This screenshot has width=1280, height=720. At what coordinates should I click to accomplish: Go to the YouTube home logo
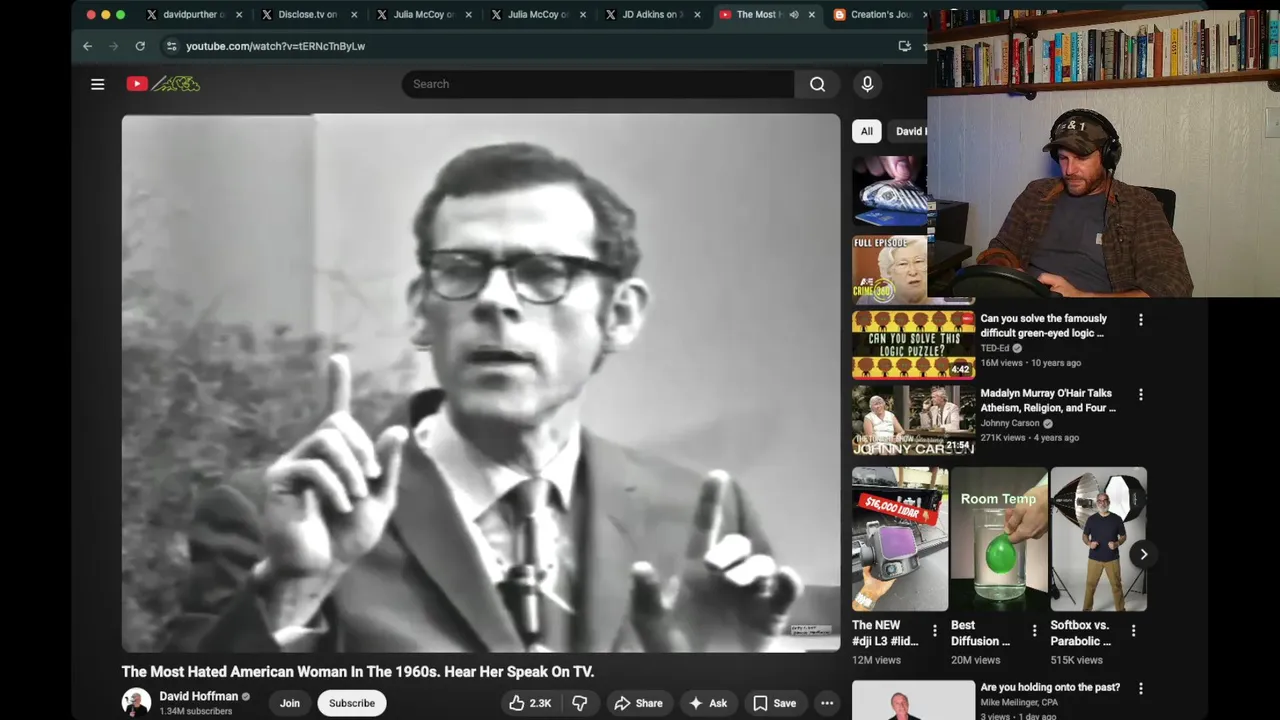[163, 84]
